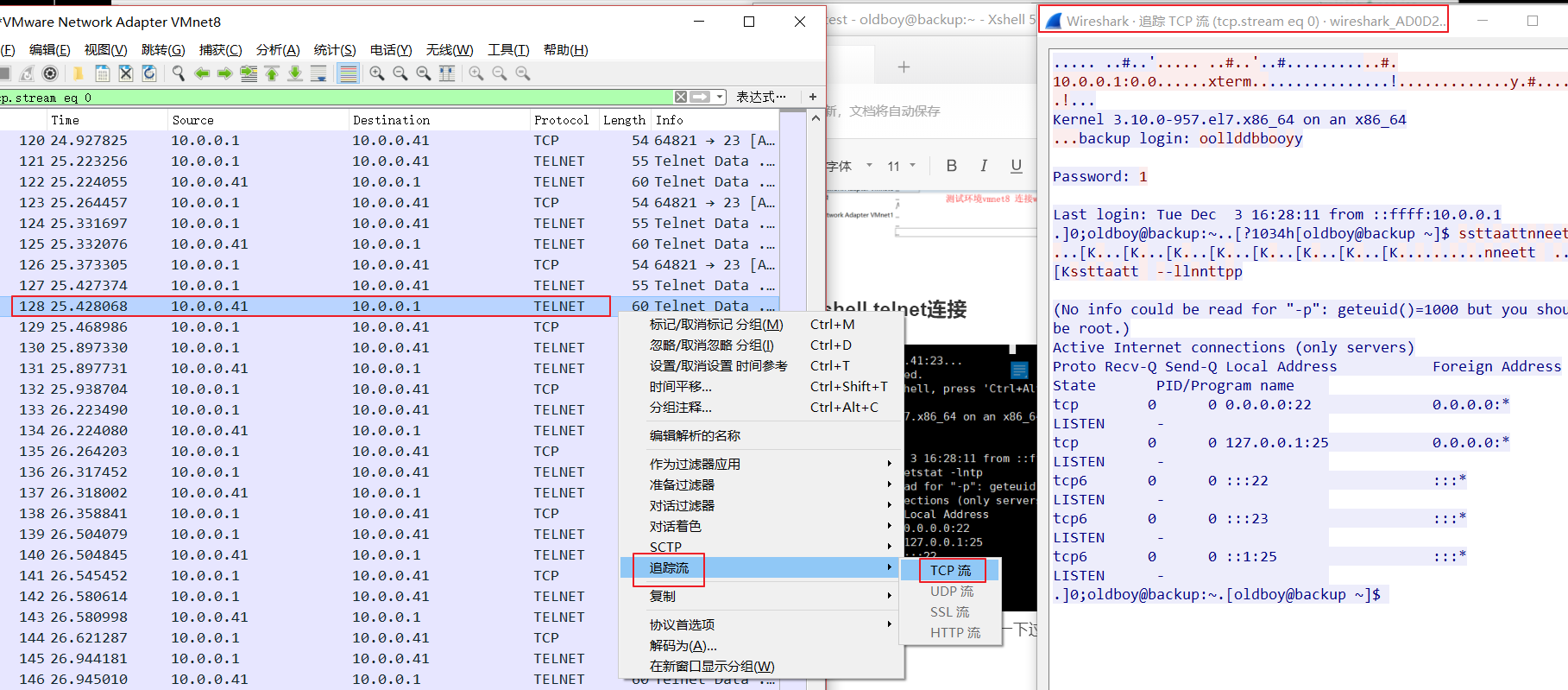
Task: Expand SCTP submenu
Action: coord(761,548)
